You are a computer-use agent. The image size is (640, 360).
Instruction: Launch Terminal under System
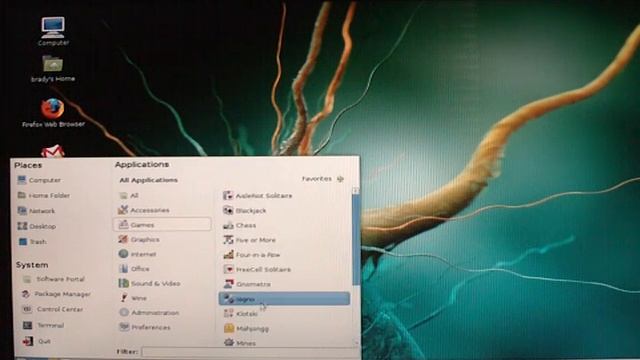(x=43, y=325)
